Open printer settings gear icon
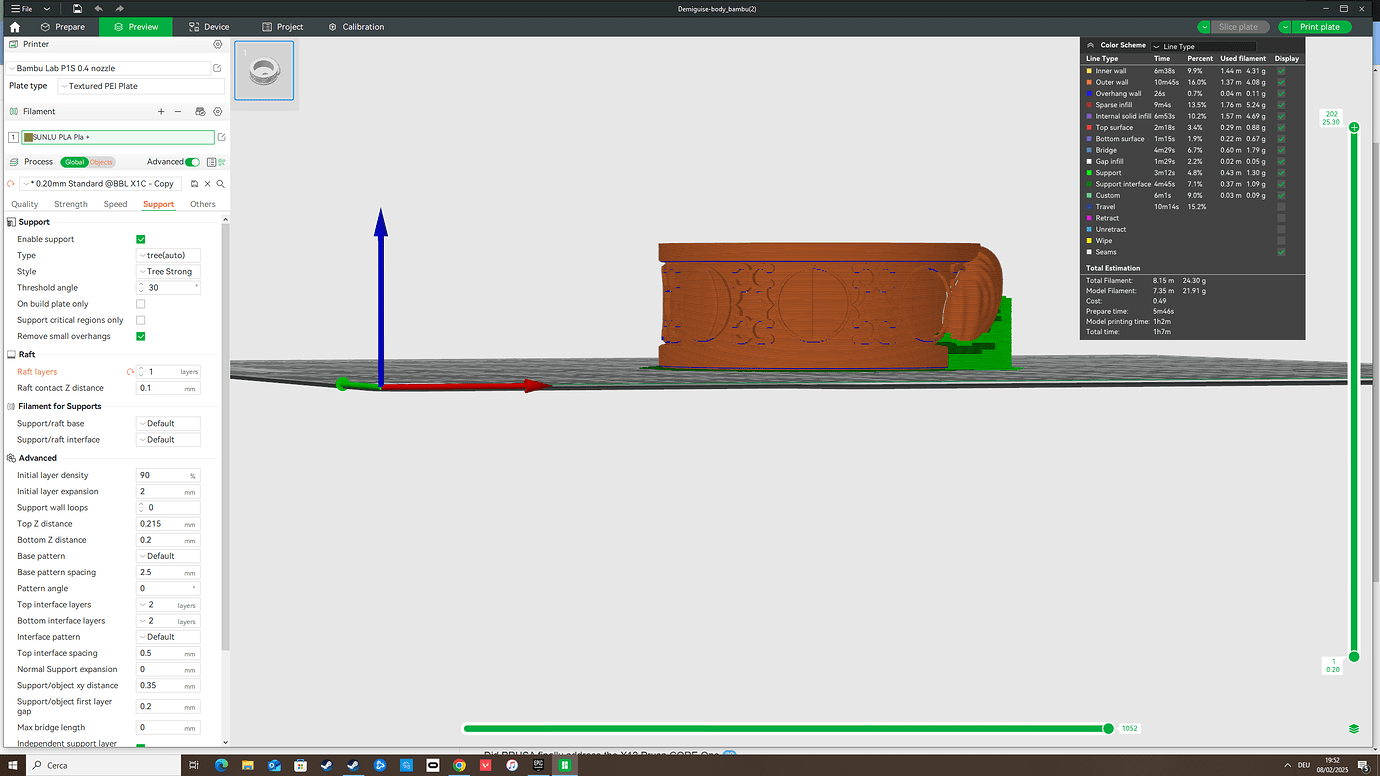 point(218,45)
